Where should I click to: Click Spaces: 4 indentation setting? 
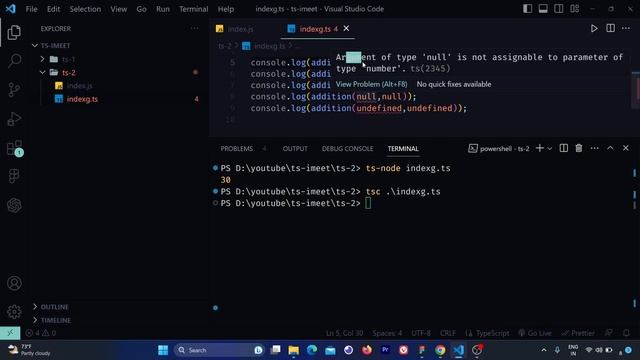coord(387,333)
